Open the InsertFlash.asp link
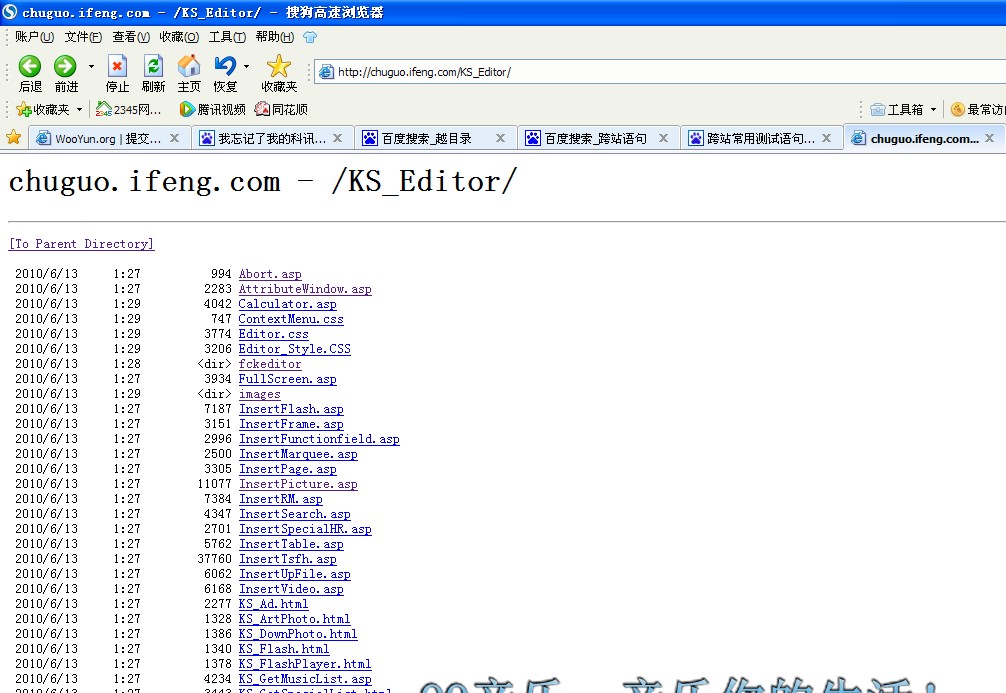This screenshot has height=693, width=1006. [291, 409]
